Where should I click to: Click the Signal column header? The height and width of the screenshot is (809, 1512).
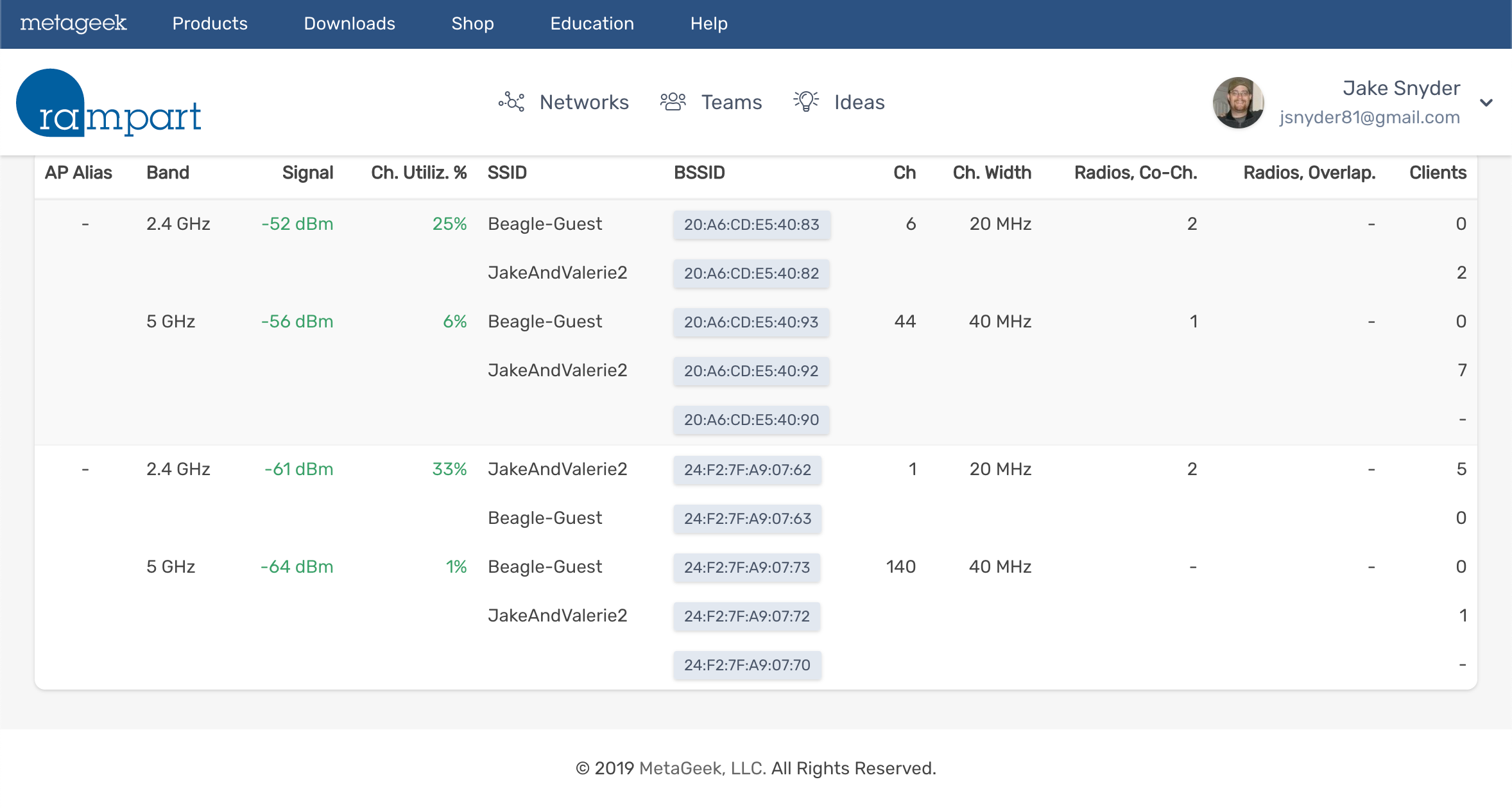(x=307, y=173)
